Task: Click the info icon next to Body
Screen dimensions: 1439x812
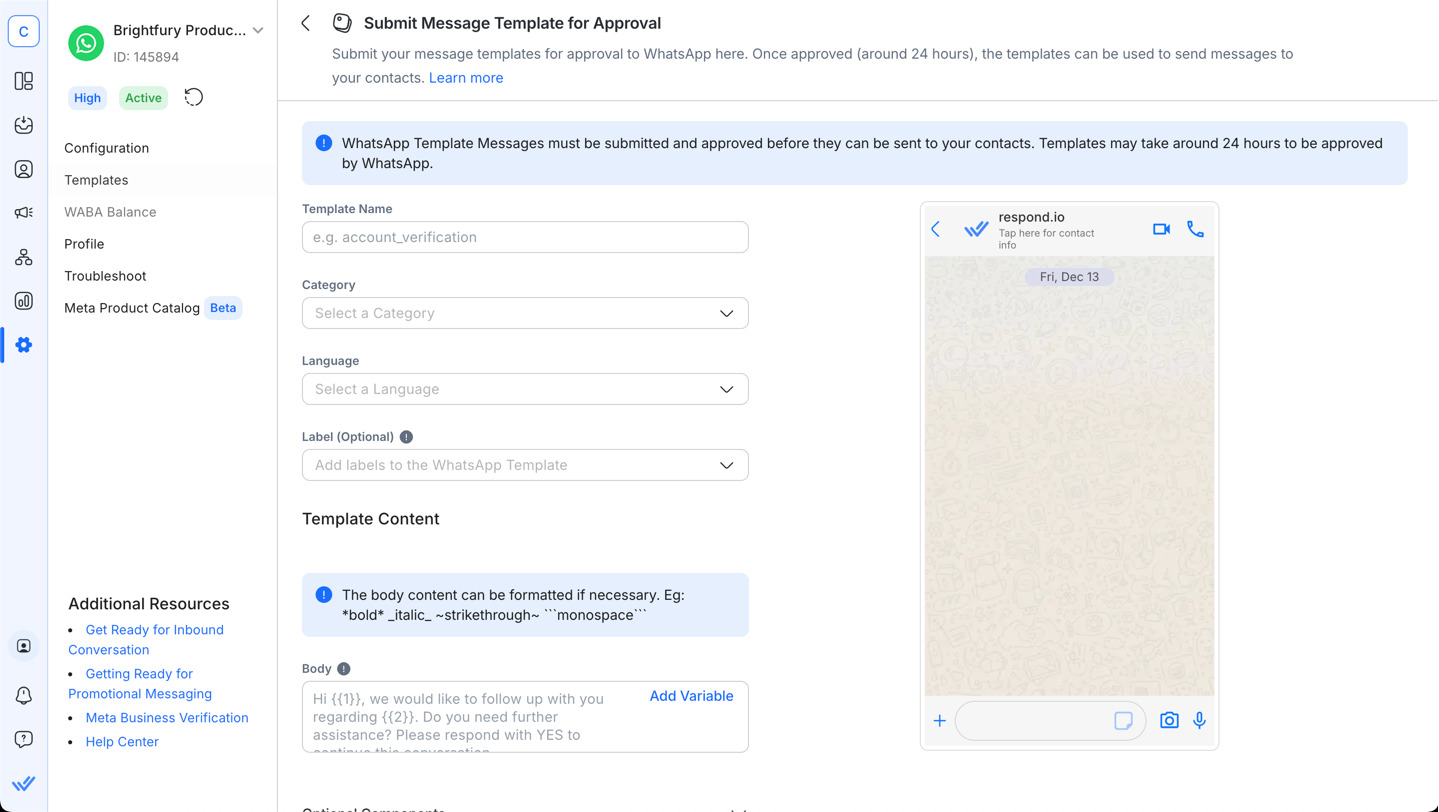Action: pos(344,669)
